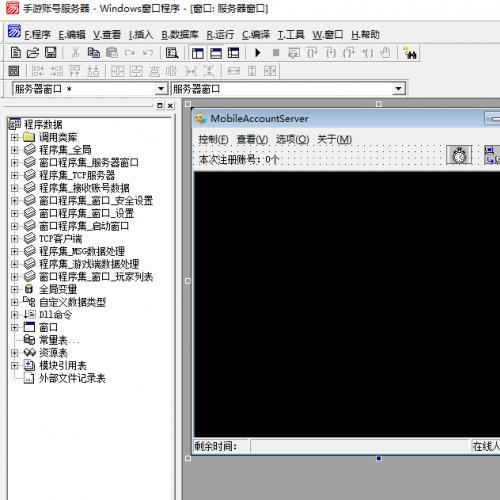
Task: Open the left 服务器窗口 combo box dropdown
Action: 161,89
